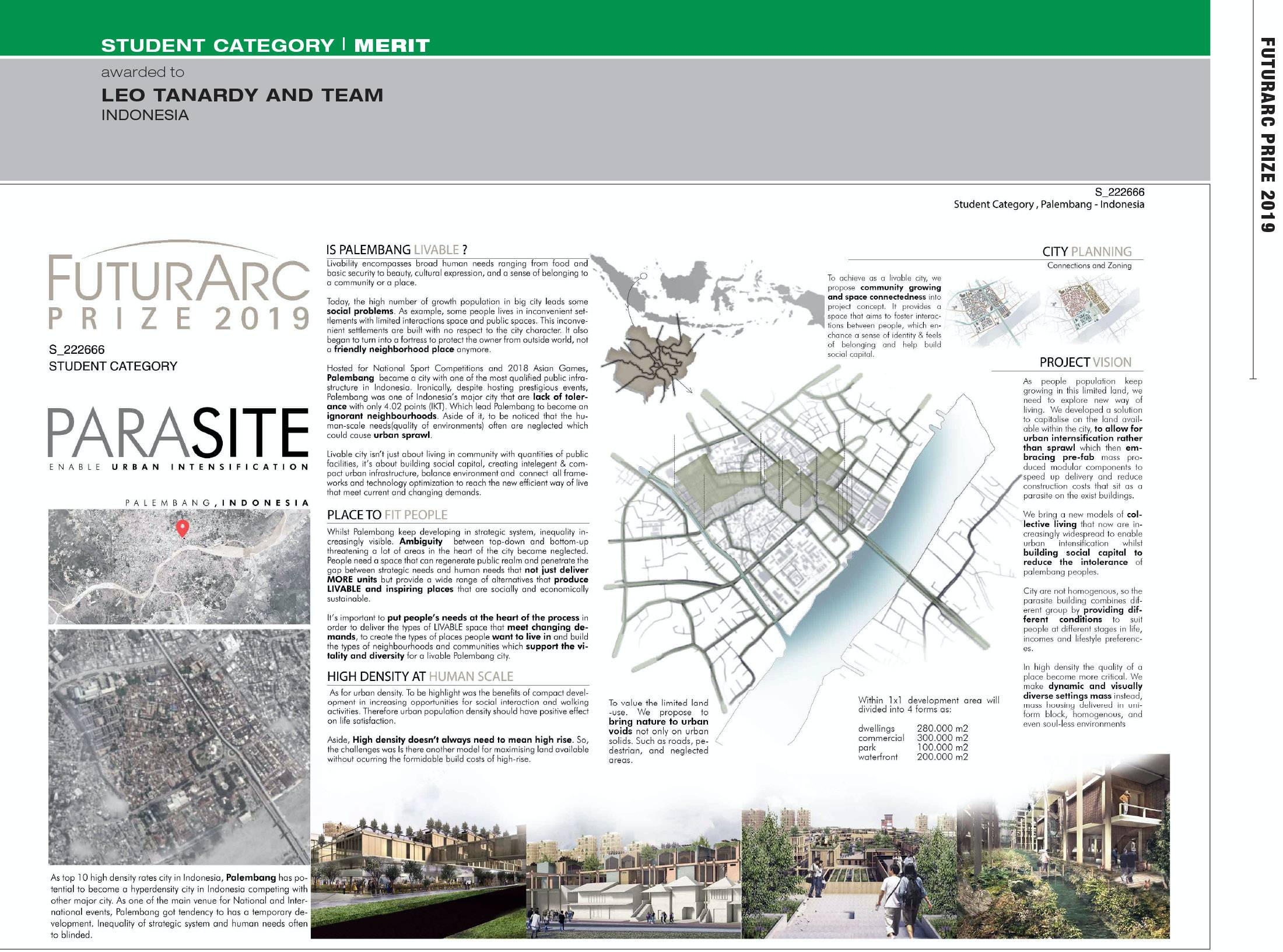Click the 'dwellings 280.000 m2' row

(x=913, y=729)
